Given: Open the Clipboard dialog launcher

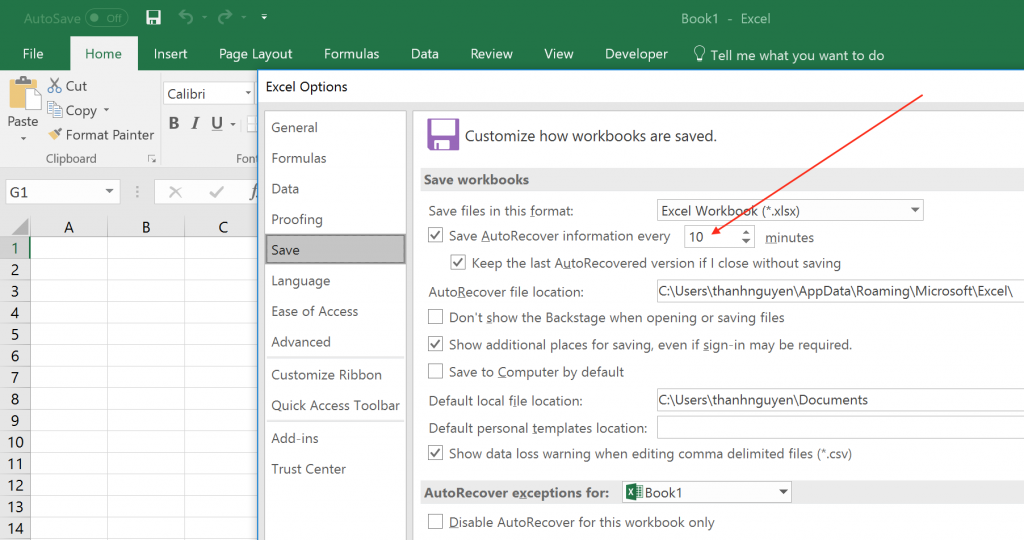Looking at the screenshot, I should [x=152, y=159].
